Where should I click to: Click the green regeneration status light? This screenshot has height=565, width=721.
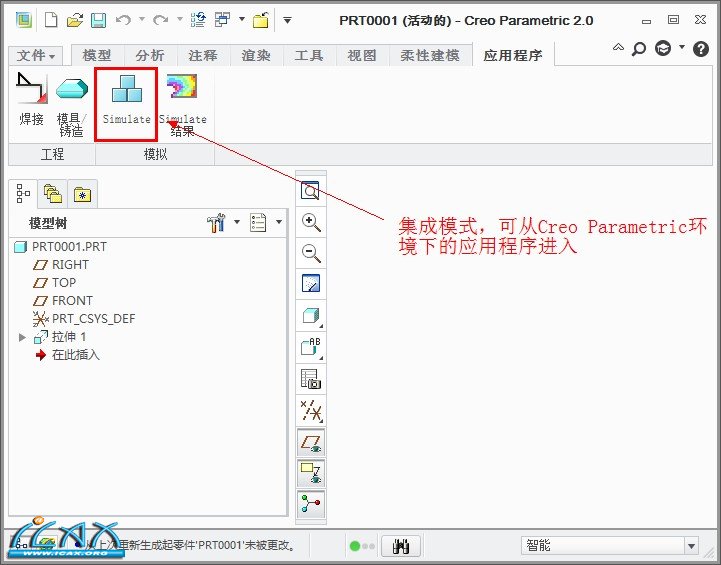click(355, 546)
